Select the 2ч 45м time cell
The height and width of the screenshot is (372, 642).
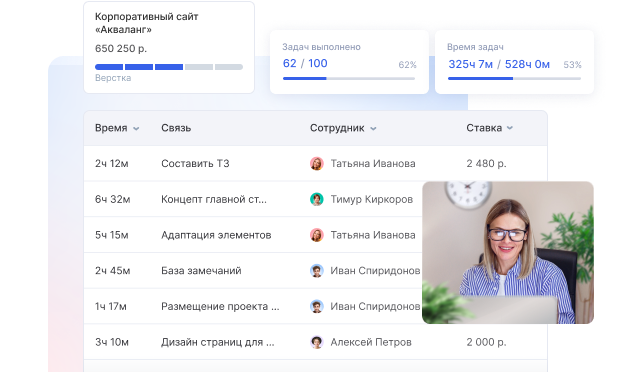coord(113,271)
